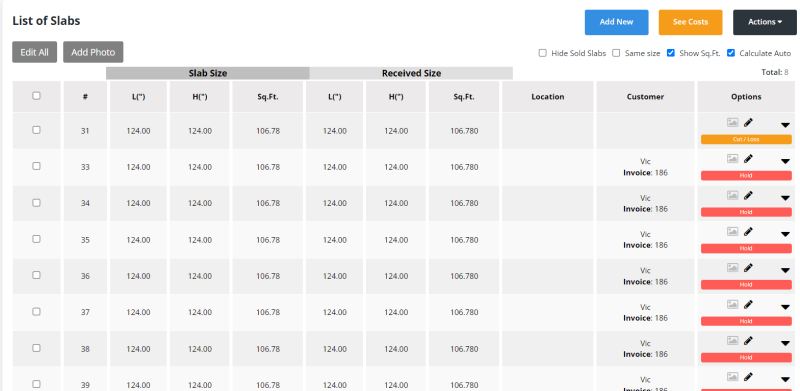Click the image icon in slab 35 row
Image resolution: width=800 pixels, height=391 pixels.
click(x=733, y=231)
